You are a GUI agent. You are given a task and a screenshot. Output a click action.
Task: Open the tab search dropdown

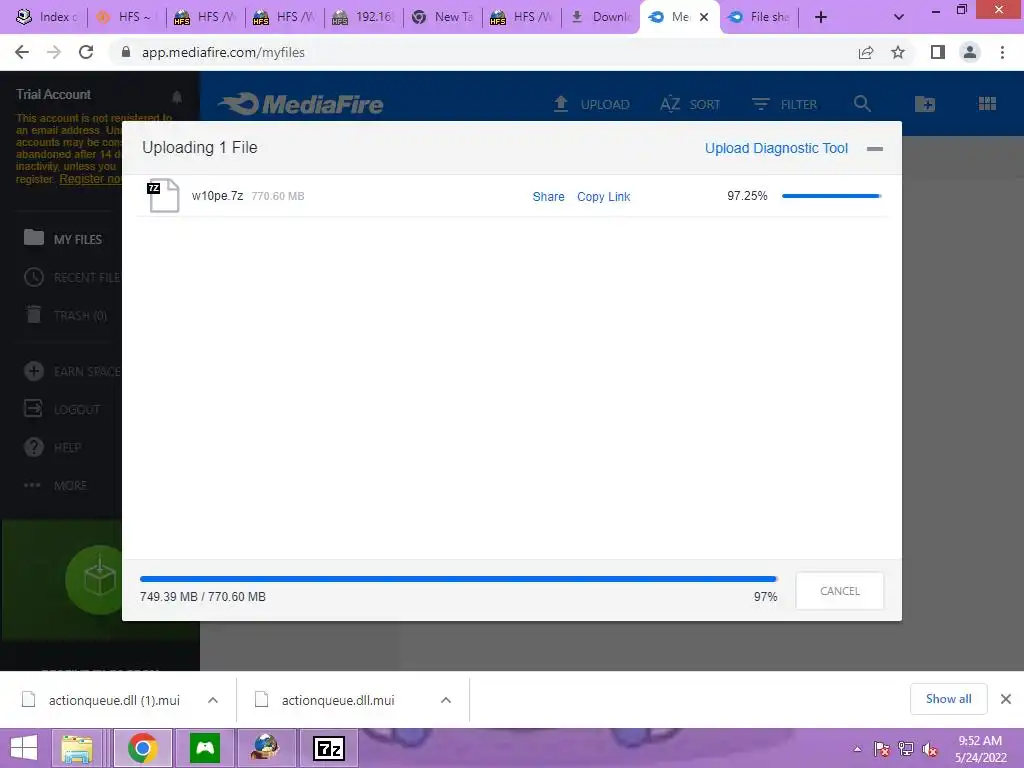tap(899, 17)
